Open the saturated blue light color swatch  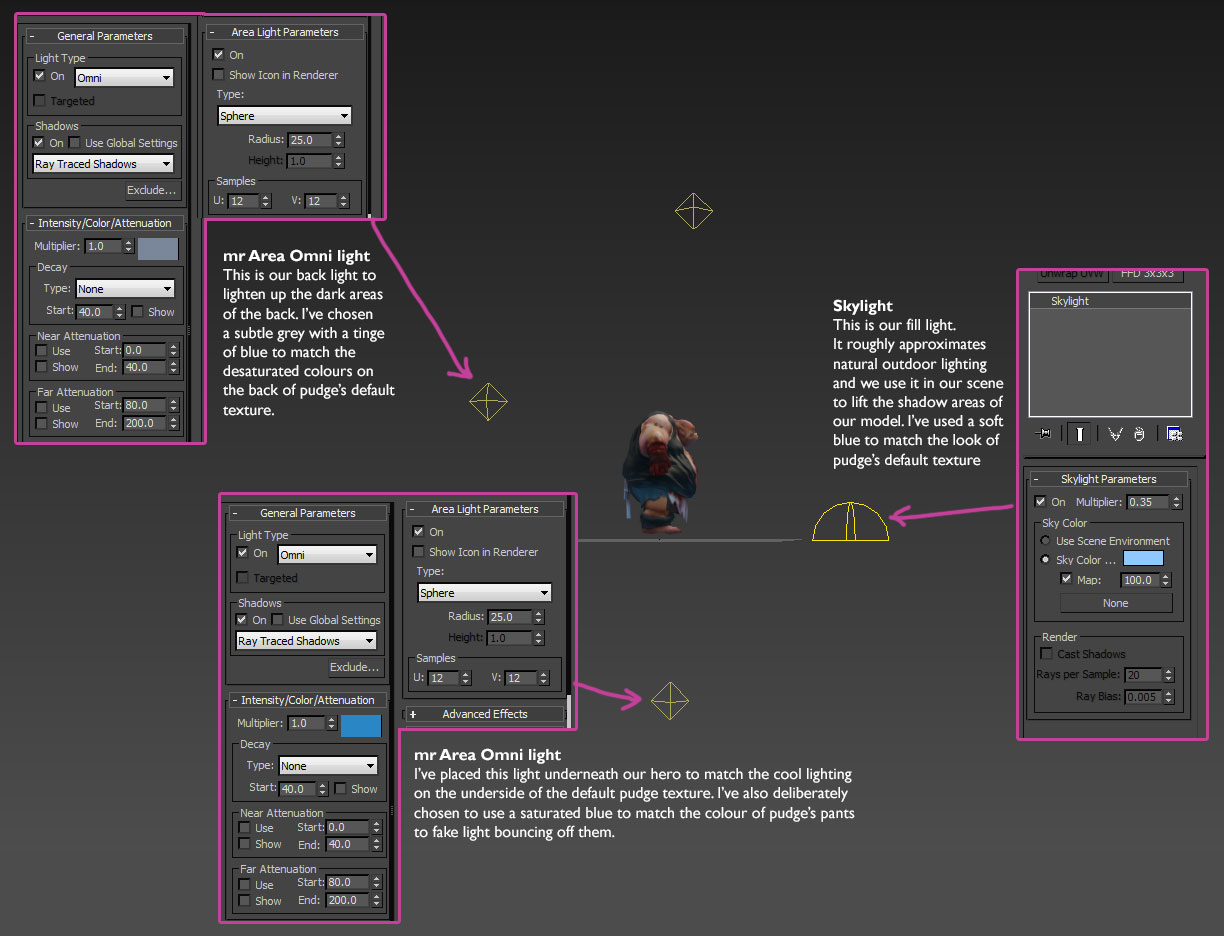tap(361, 726)
